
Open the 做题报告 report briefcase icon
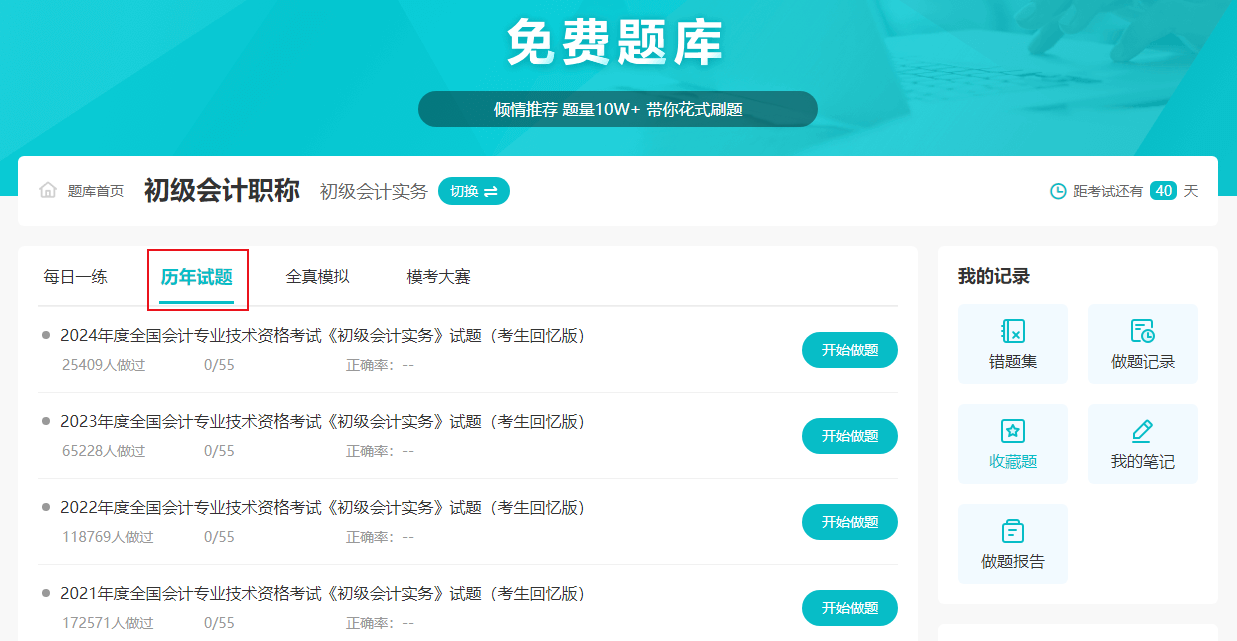(x=1012, y=533)
